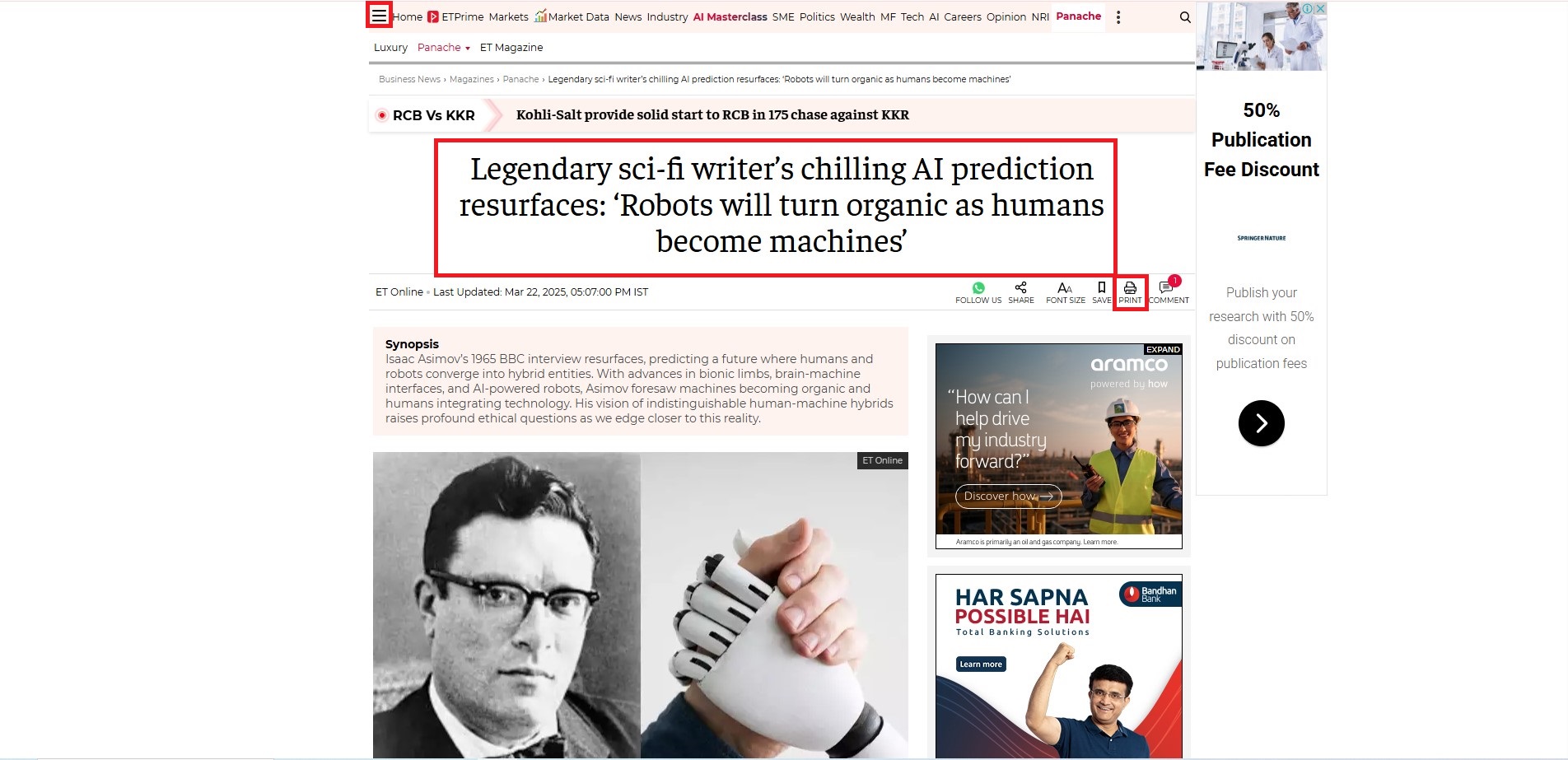This screenshot has height=760, width=1568.
Task: Click Discover how button in Aramco ad
Action: pos(1008,497)
